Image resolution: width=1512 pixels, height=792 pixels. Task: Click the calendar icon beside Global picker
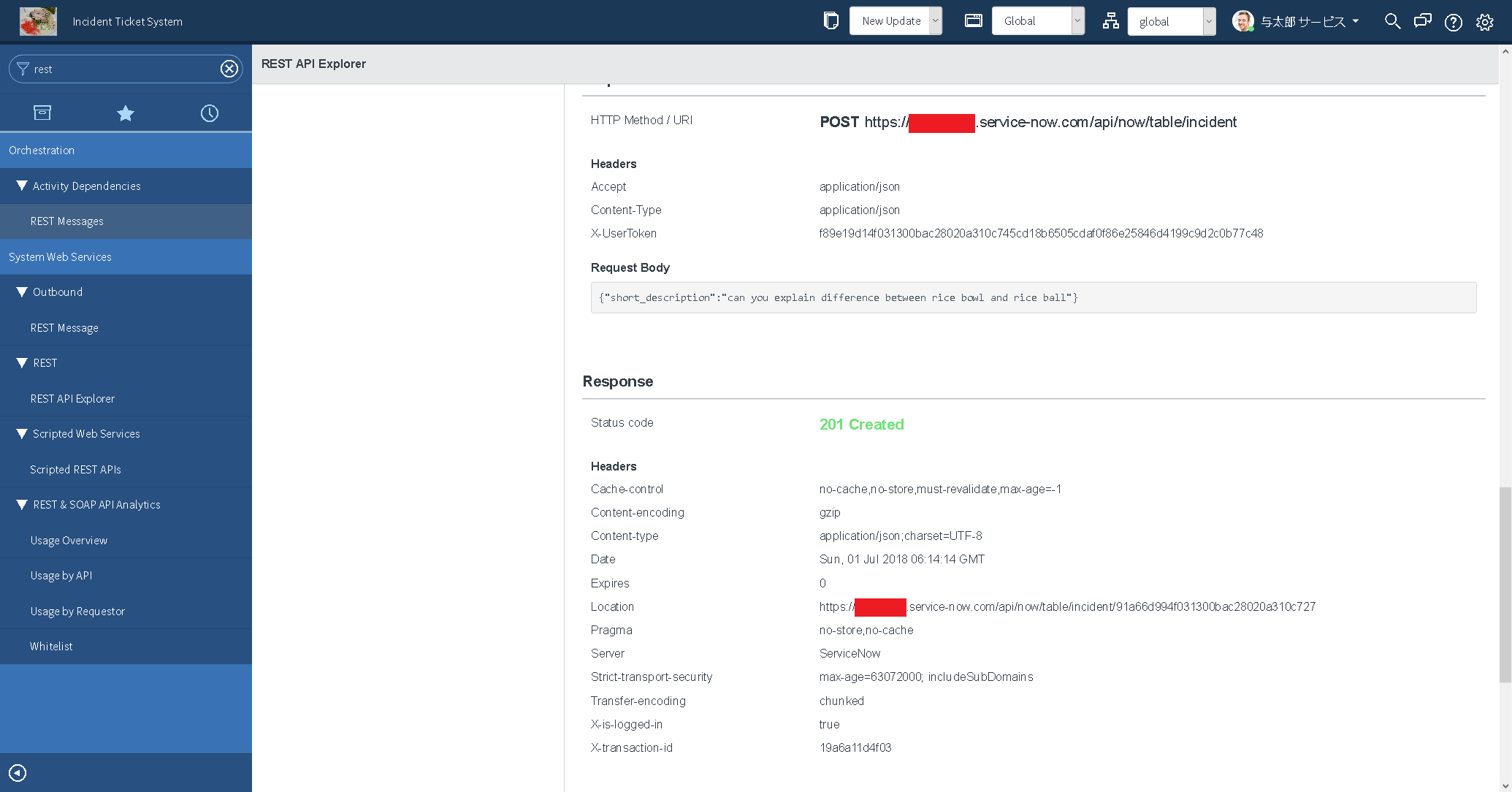click(x=973, y=20)
